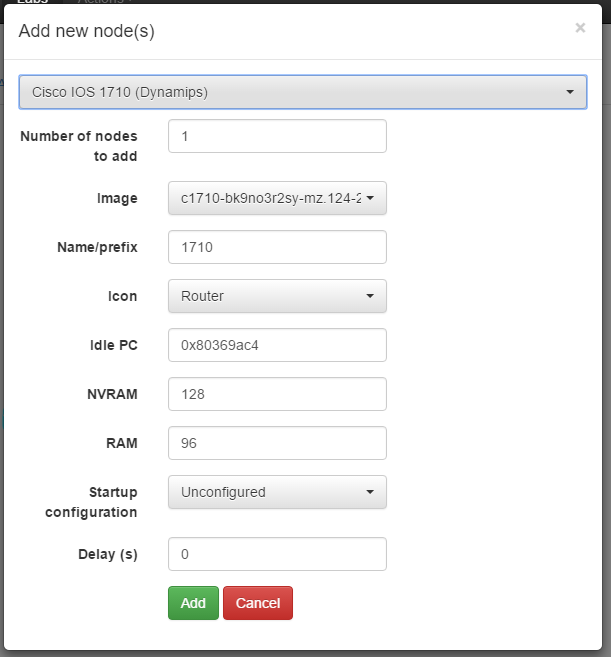Viewport: 611px width, 657px height.
Task: Click the Add new node(s) dialog title
Action: pyautogui.click(x=87, y=31)
